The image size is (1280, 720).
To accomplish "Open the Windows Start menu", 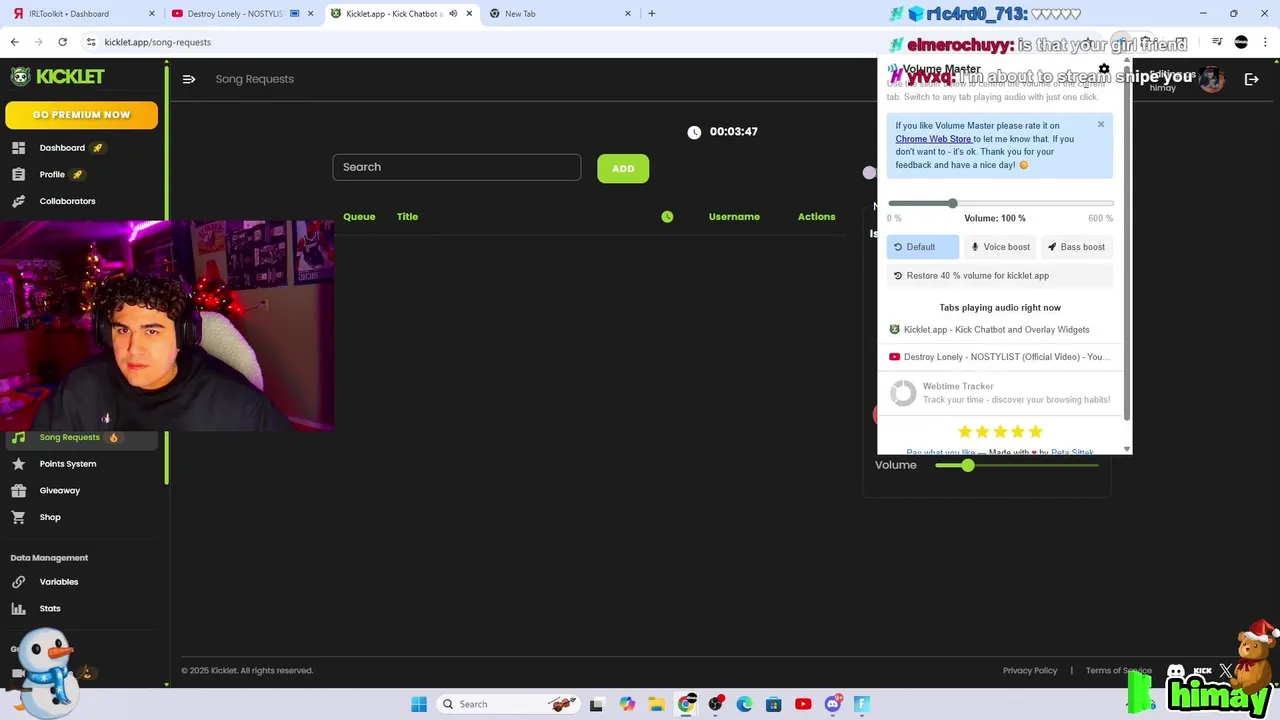I will coord(419,704).
